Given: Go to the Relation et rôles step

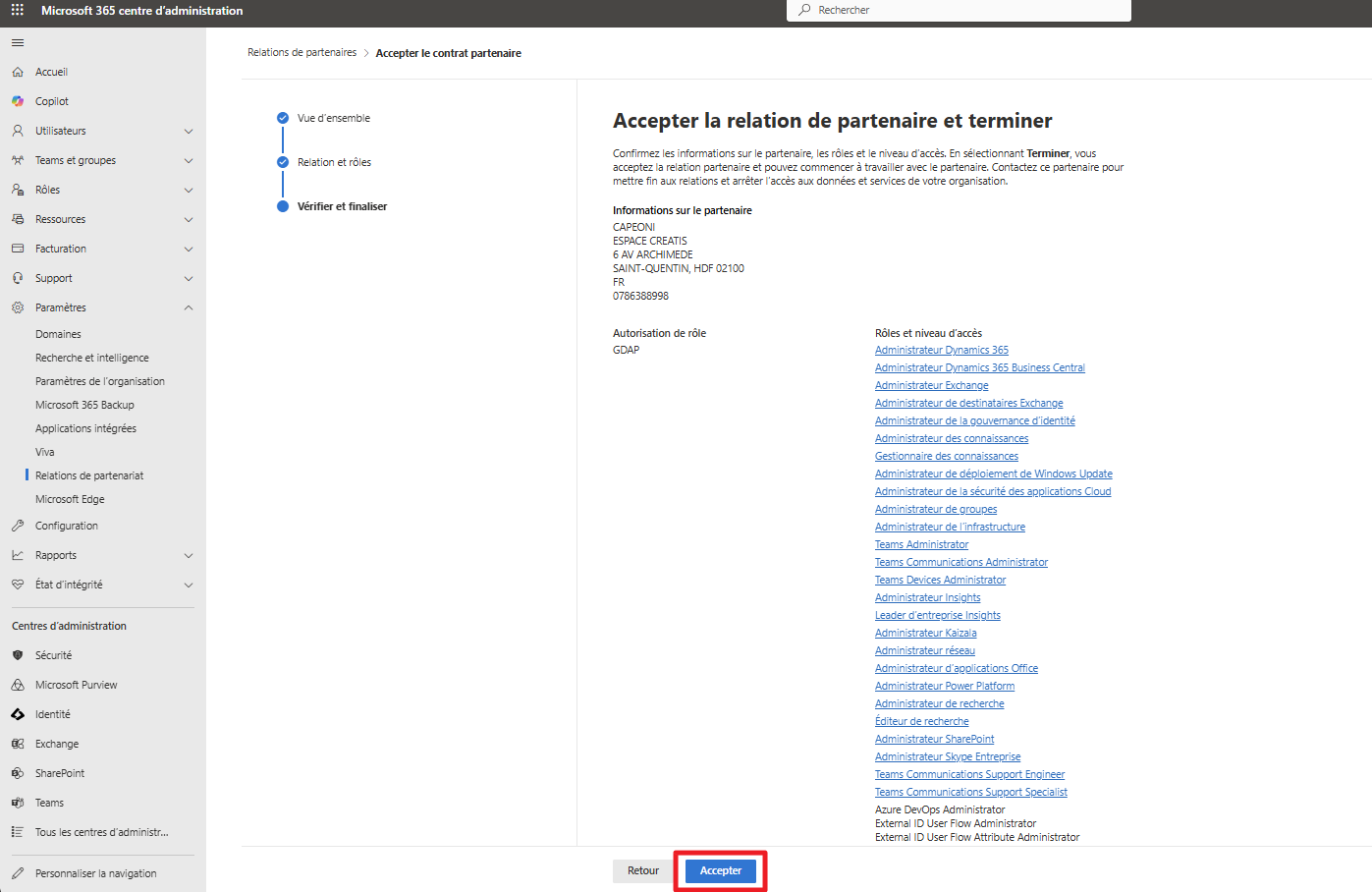Looking at the screenshot, I should pos(335,162).
